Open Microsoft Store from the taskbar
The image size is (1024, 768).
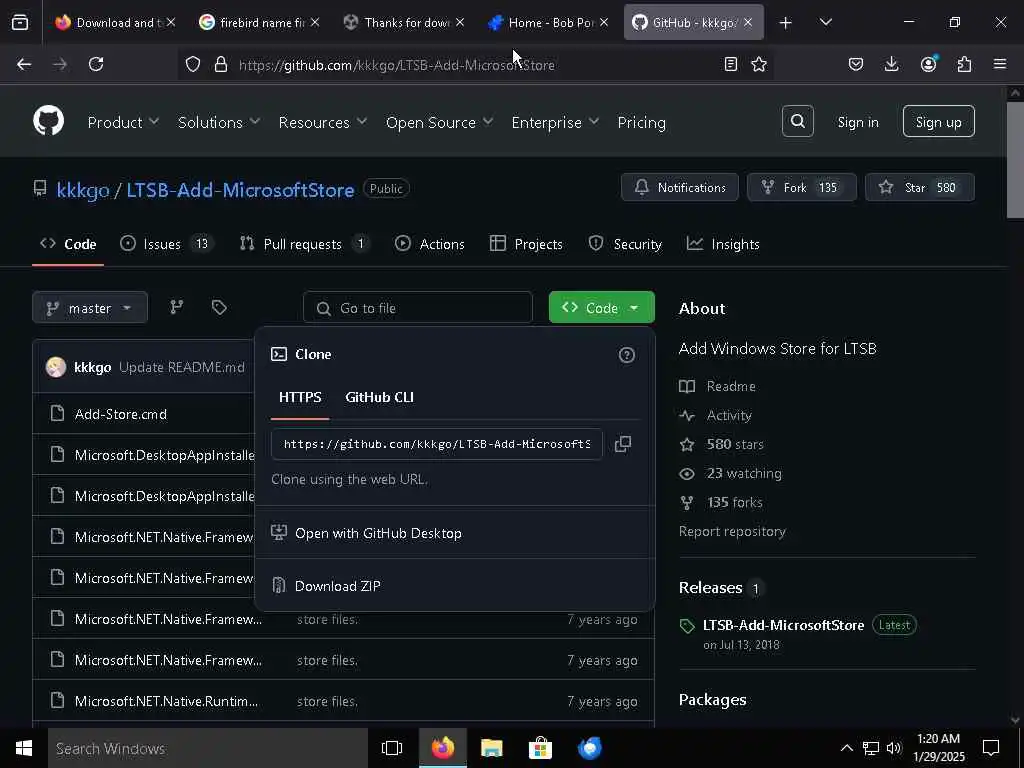coord(540,748)
